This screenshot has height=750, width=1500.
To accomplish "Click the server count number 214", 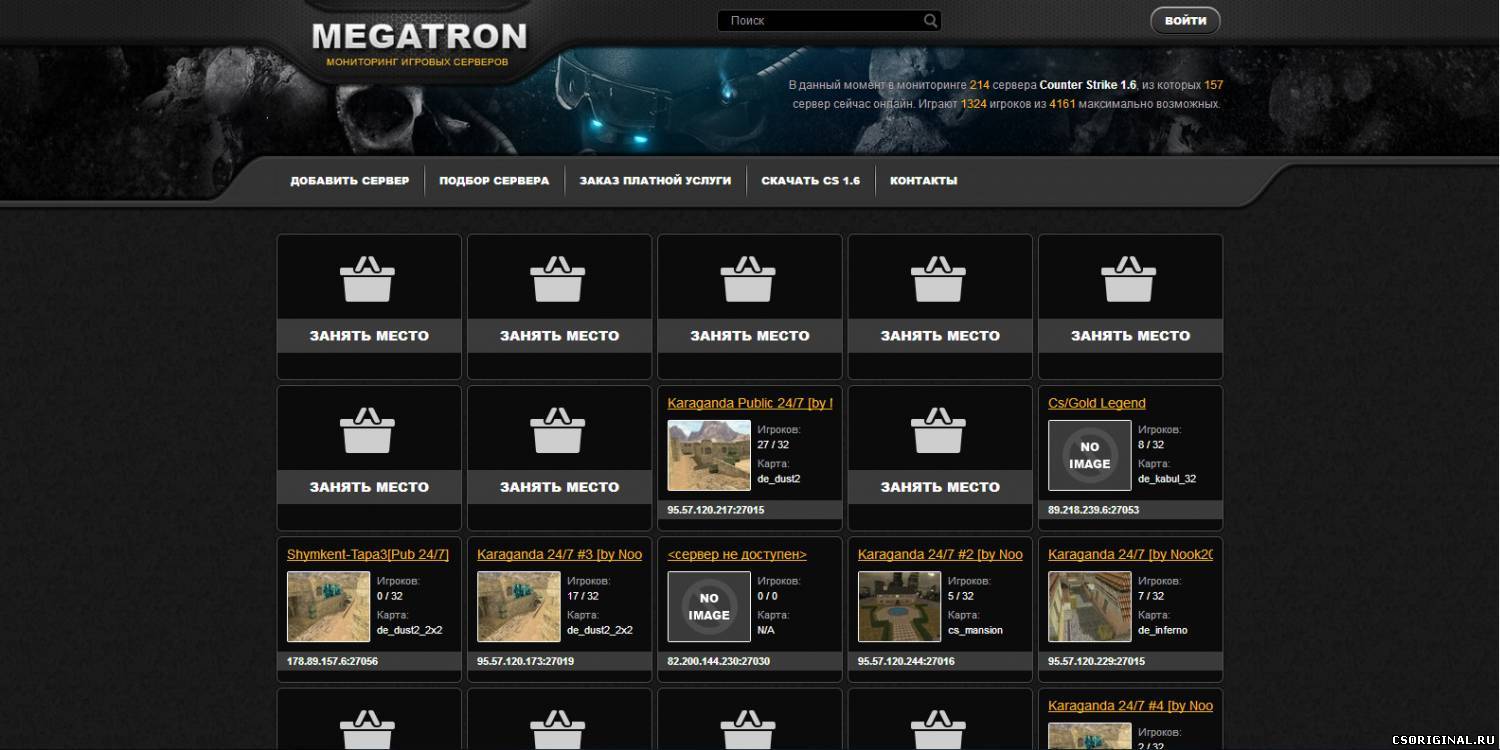I will pos(979,85).
